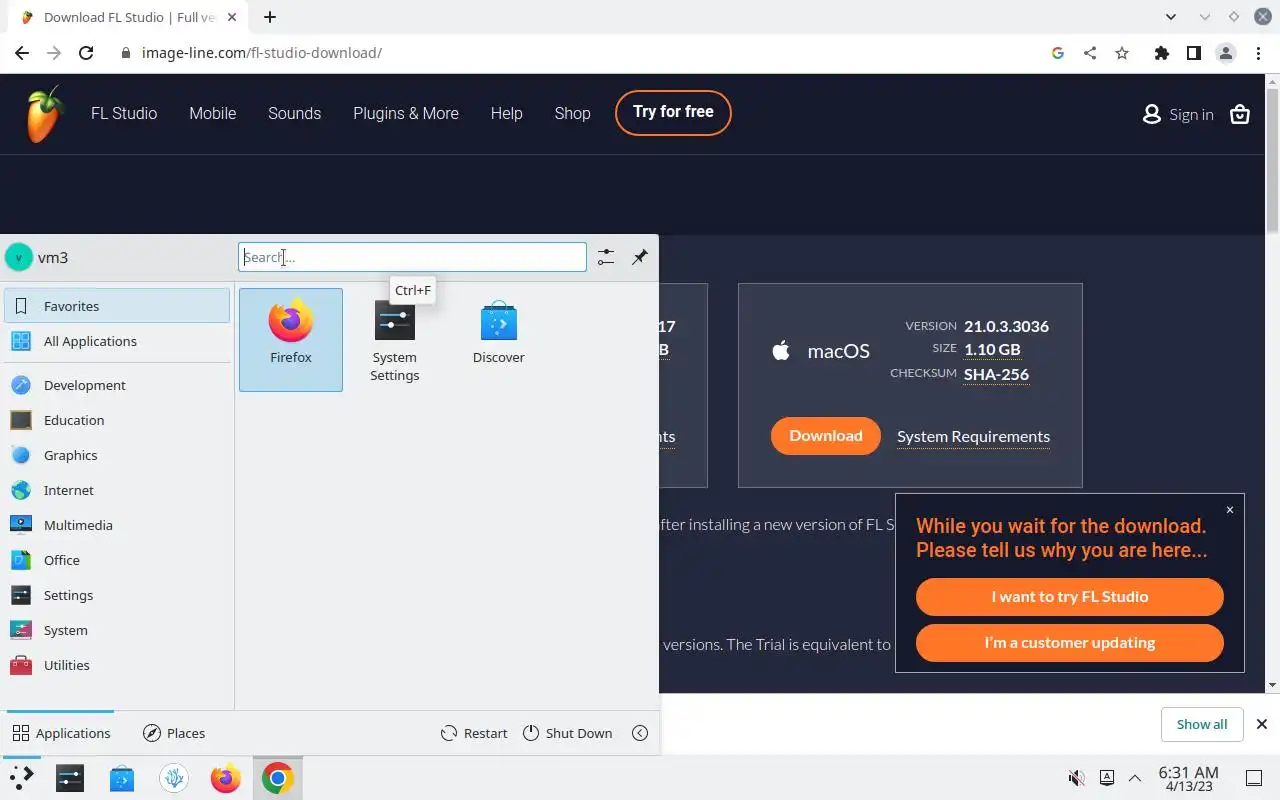Screen dimensions: 1280x800
Task: Click the macOS Download button
Action: 825,436
